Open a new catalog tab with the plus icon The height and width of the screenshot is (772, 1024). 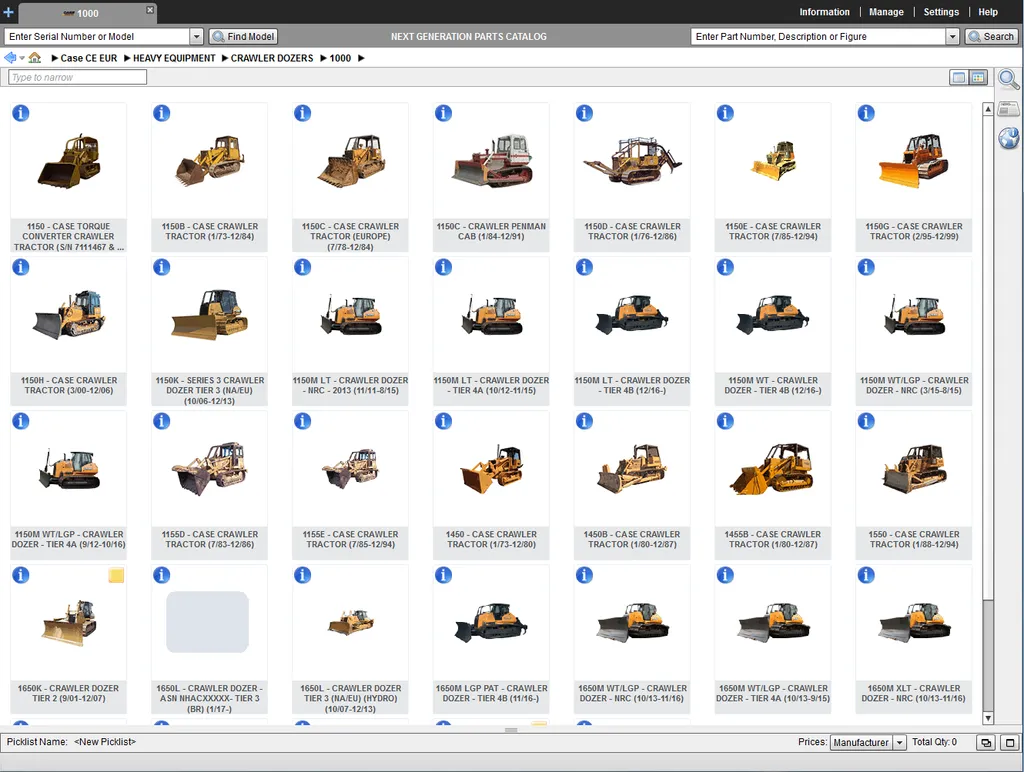coord(8,12)
